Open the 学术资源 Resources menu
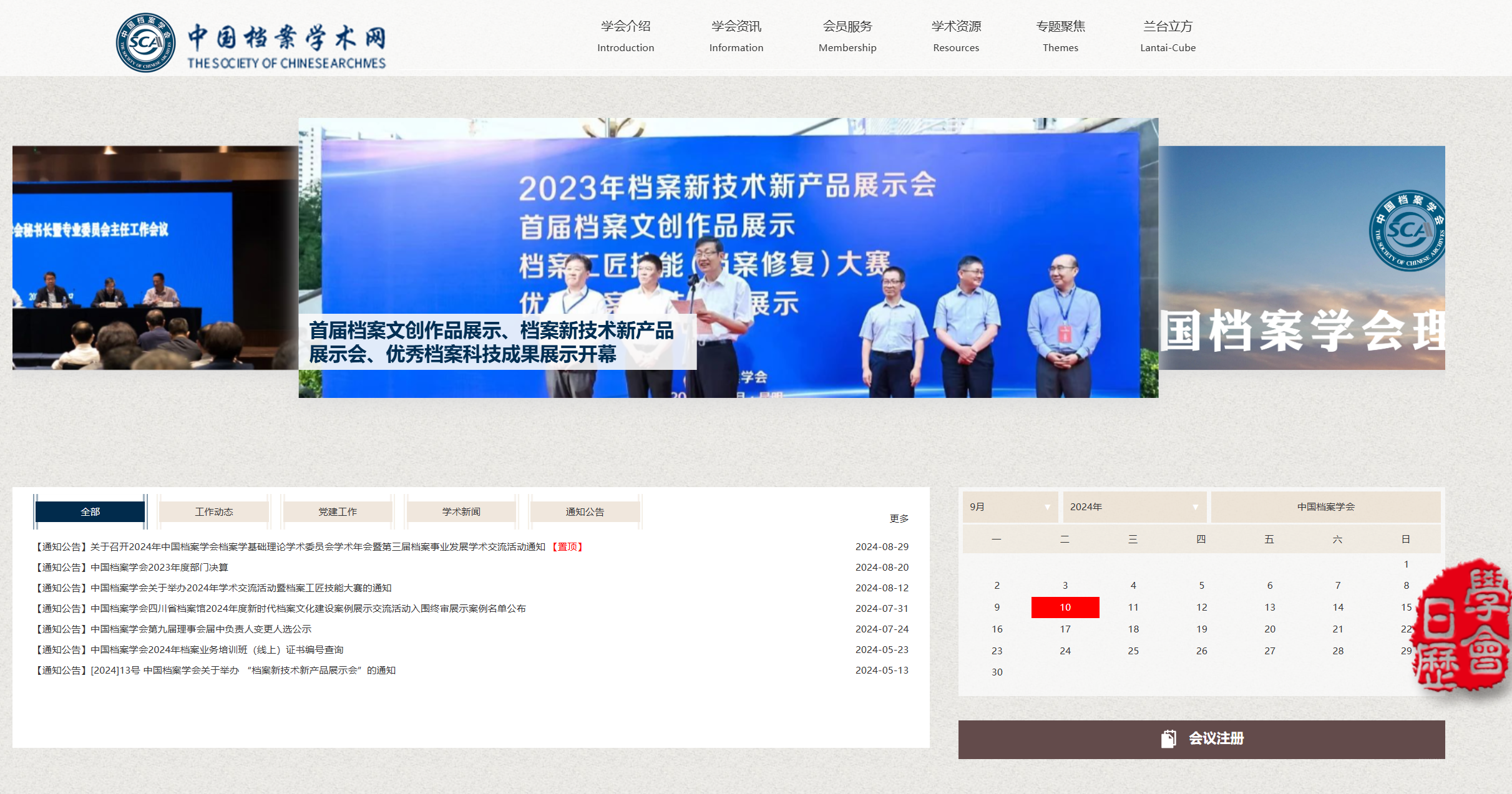Screen dimensions: 1512x794 tap(956, 36)
